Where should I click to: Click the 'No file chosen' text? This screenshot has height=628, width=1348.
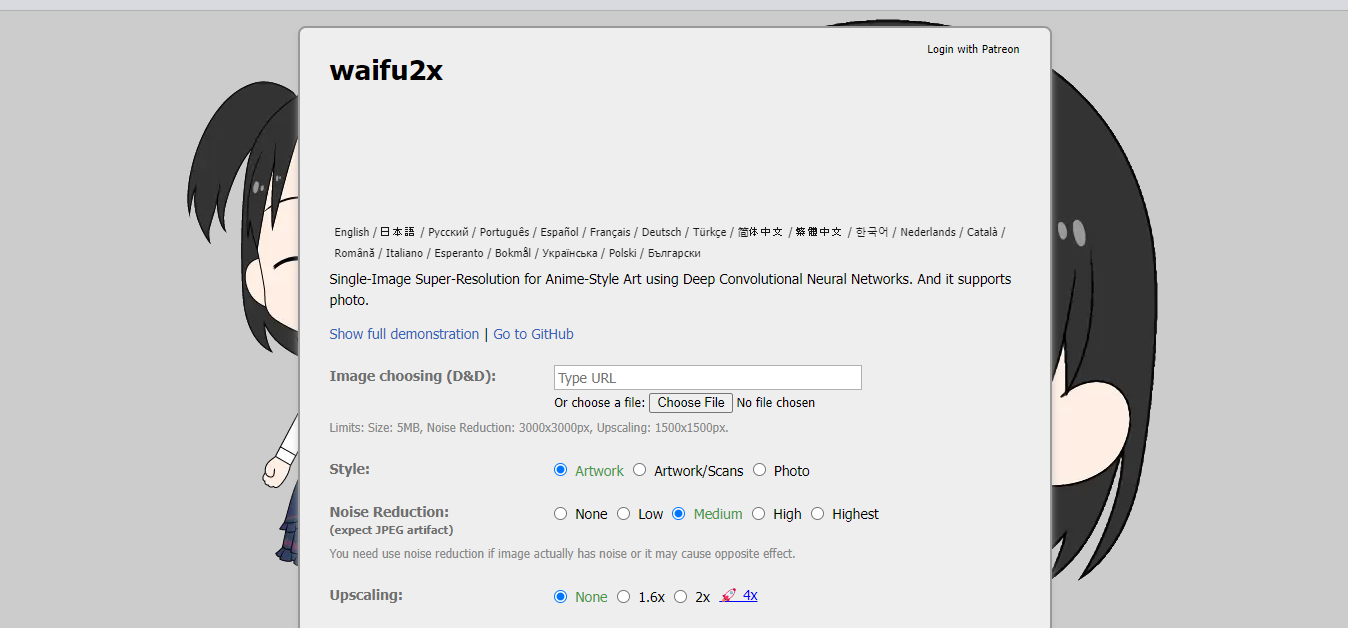(776, 403)
